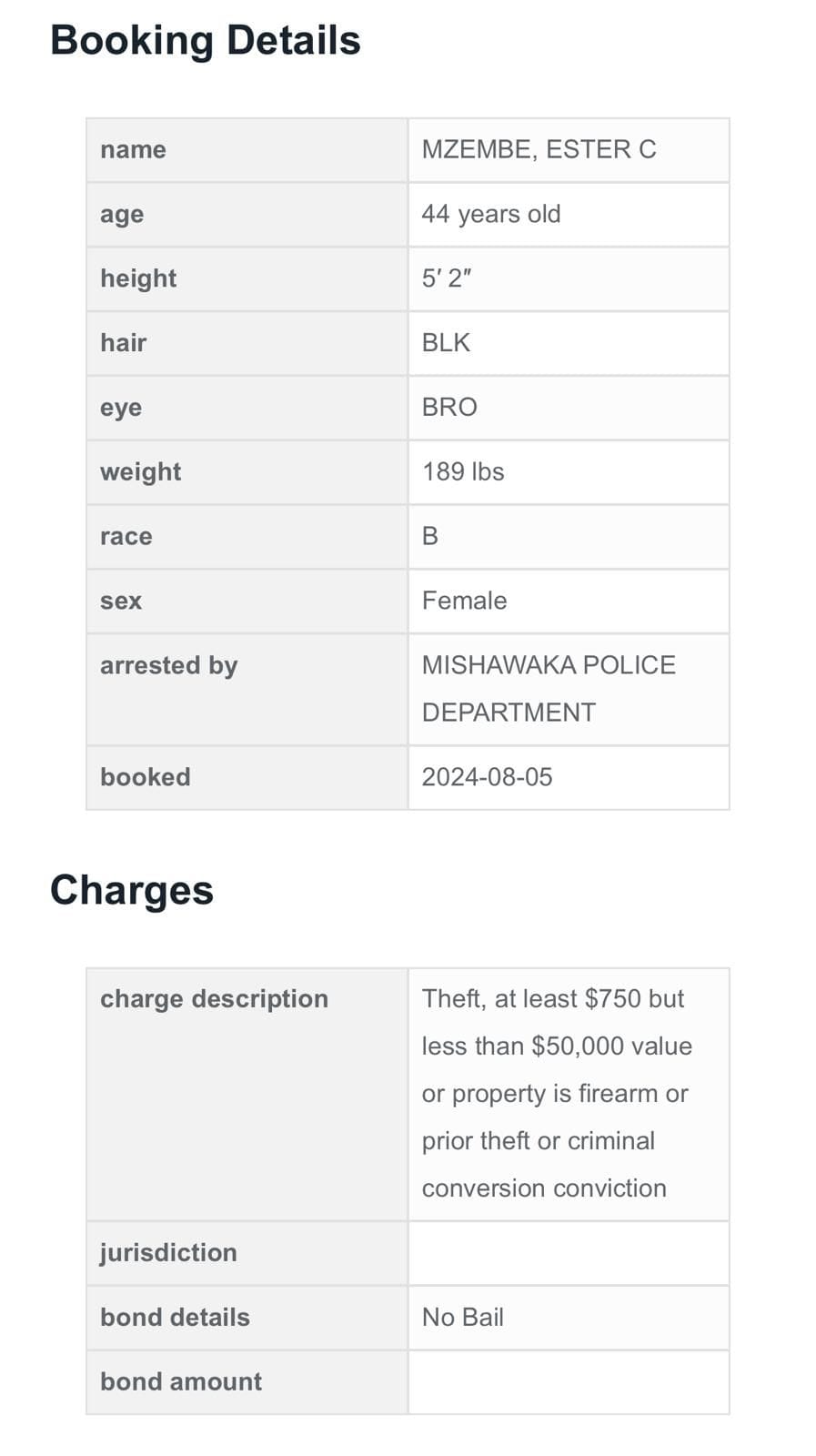Click the booked date 2024-08-05
816x1456 pixels.
487,777
